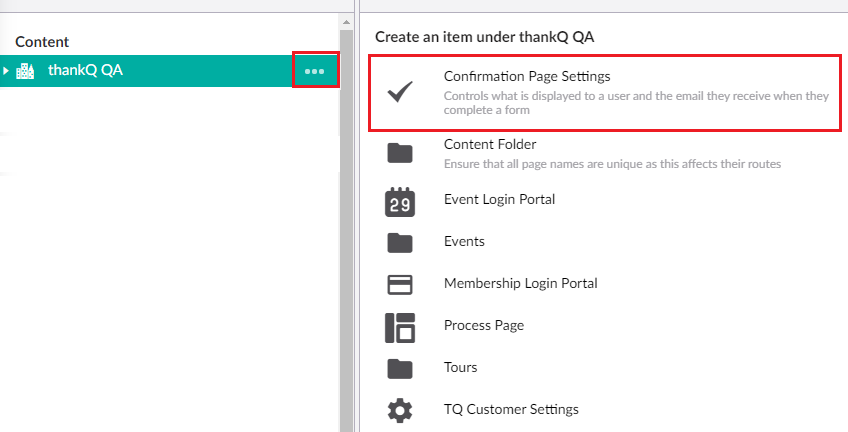
Task: Click the content tree vertical scrollbar track
Action: tap(346, 231)
